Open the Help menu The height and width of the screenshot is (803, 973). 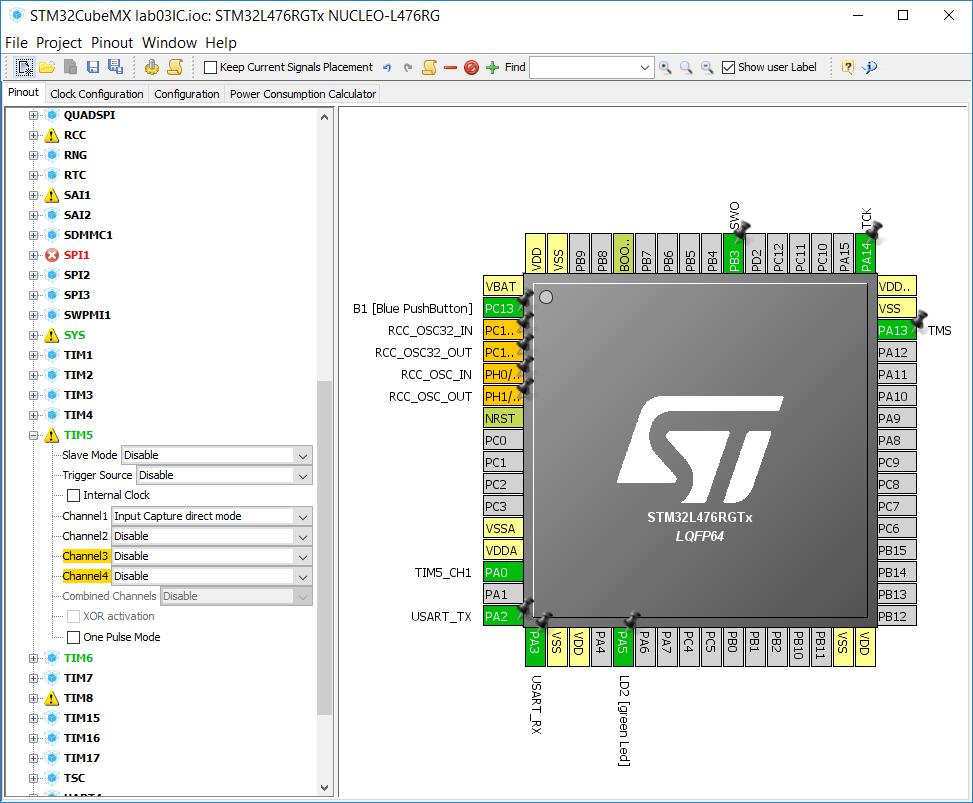pyautogui.click(x=221, y=43)
